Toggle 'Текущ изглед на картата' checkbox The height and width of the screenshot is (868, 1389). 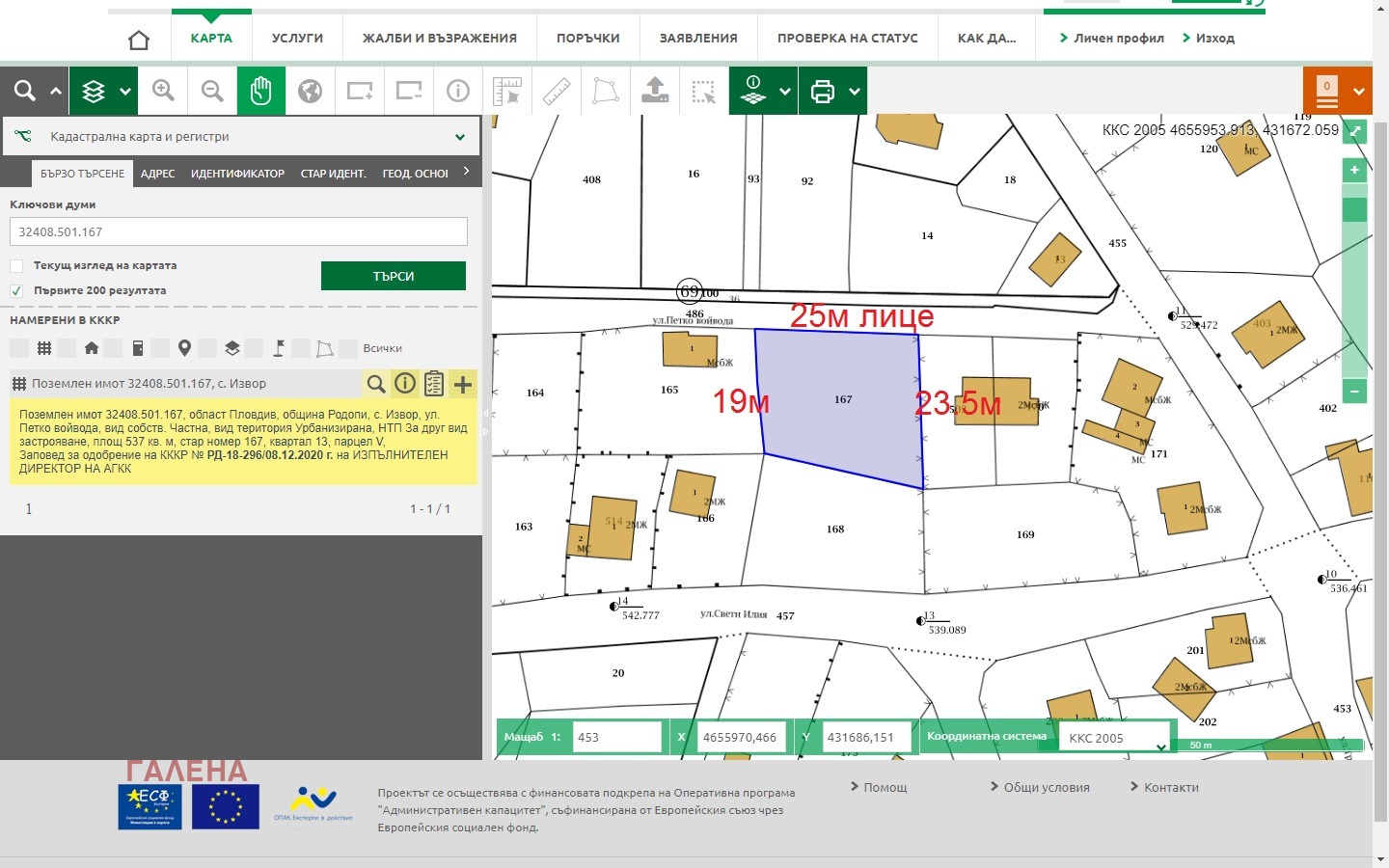pos(16,266)
